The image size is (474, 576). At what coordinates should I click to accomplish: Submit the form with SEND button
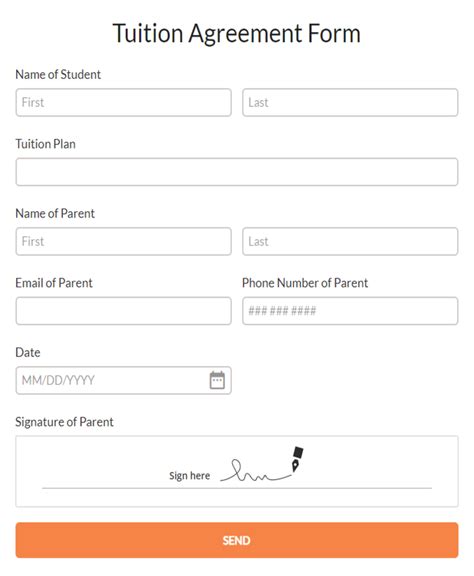pyautogui.click(x=237, y=540)
